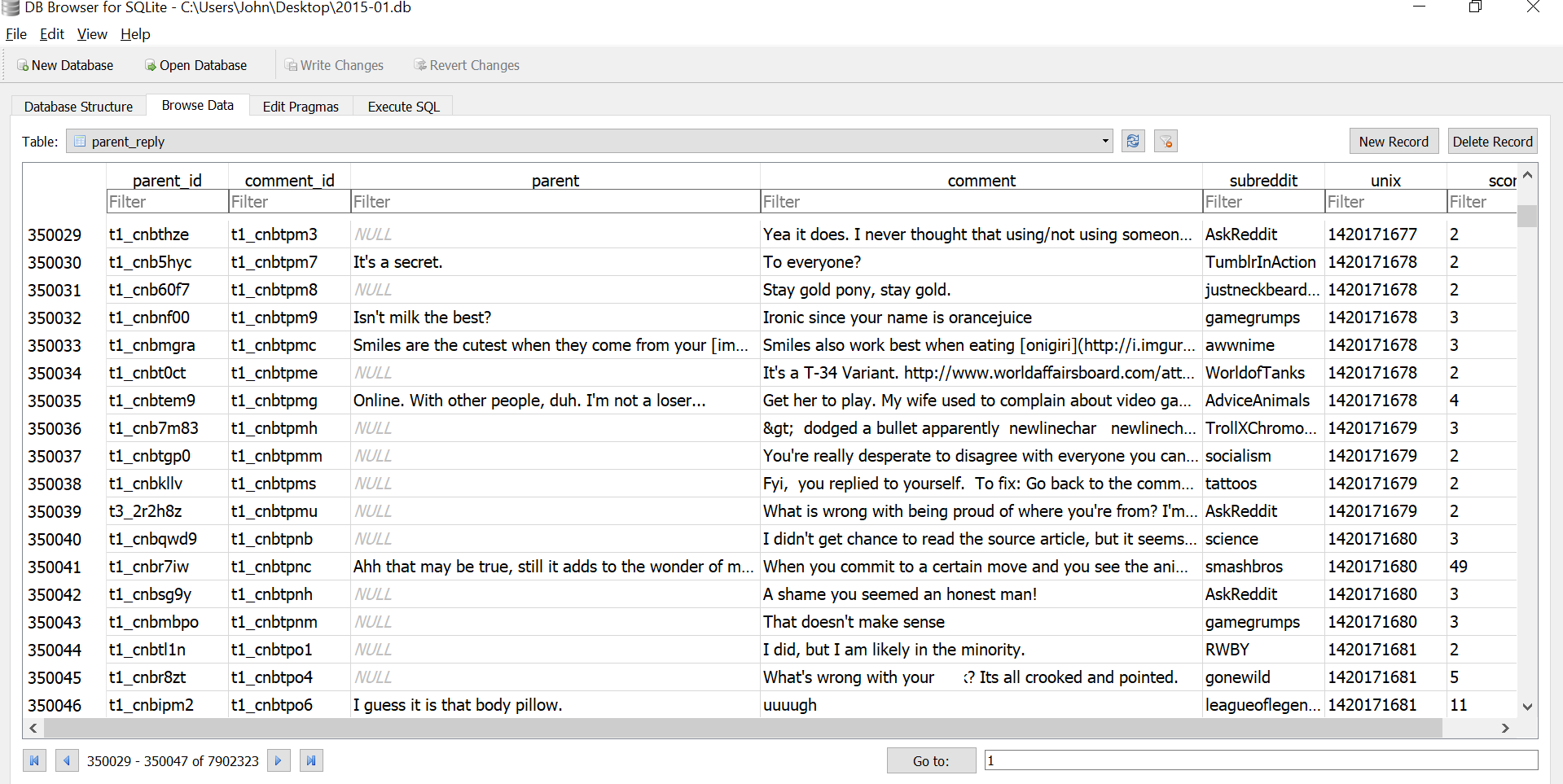Viewport: 1563px width, 784px height.
Task: Sort by the parent_id column header
Action: pos(168,180)
